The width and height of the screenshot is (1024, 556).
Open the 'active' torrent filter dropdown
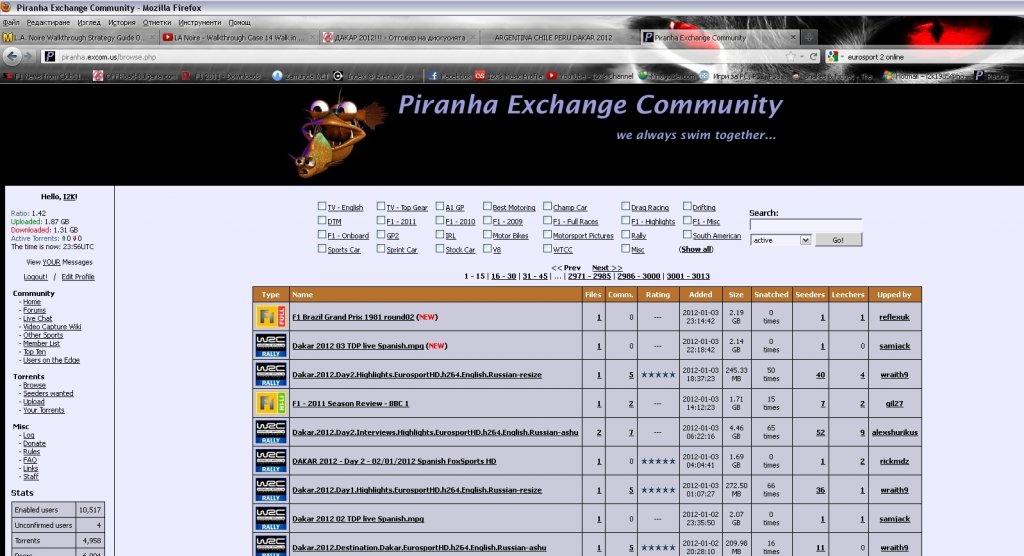[x=780, y=240]
